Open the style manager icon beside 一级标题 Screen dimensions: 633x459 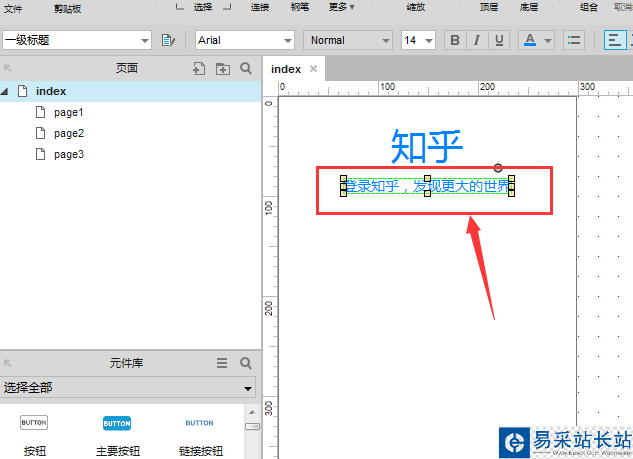168,40
